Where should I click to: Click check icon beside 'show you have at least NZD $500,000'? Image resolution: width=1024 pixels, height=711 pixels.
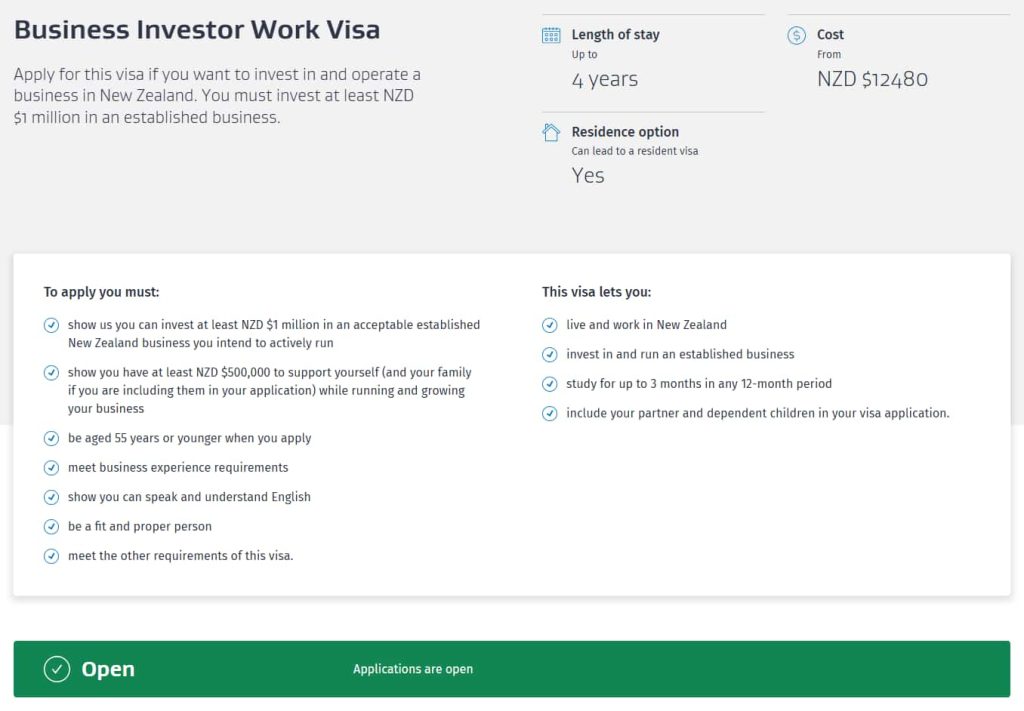52,372
